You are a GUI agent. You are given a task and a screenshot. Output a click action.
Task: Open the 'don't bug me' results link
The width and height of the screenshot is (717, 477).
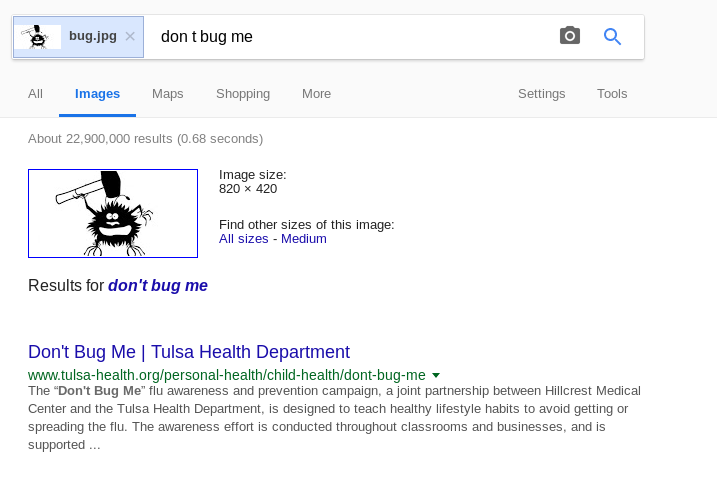[x=158, y=285]
